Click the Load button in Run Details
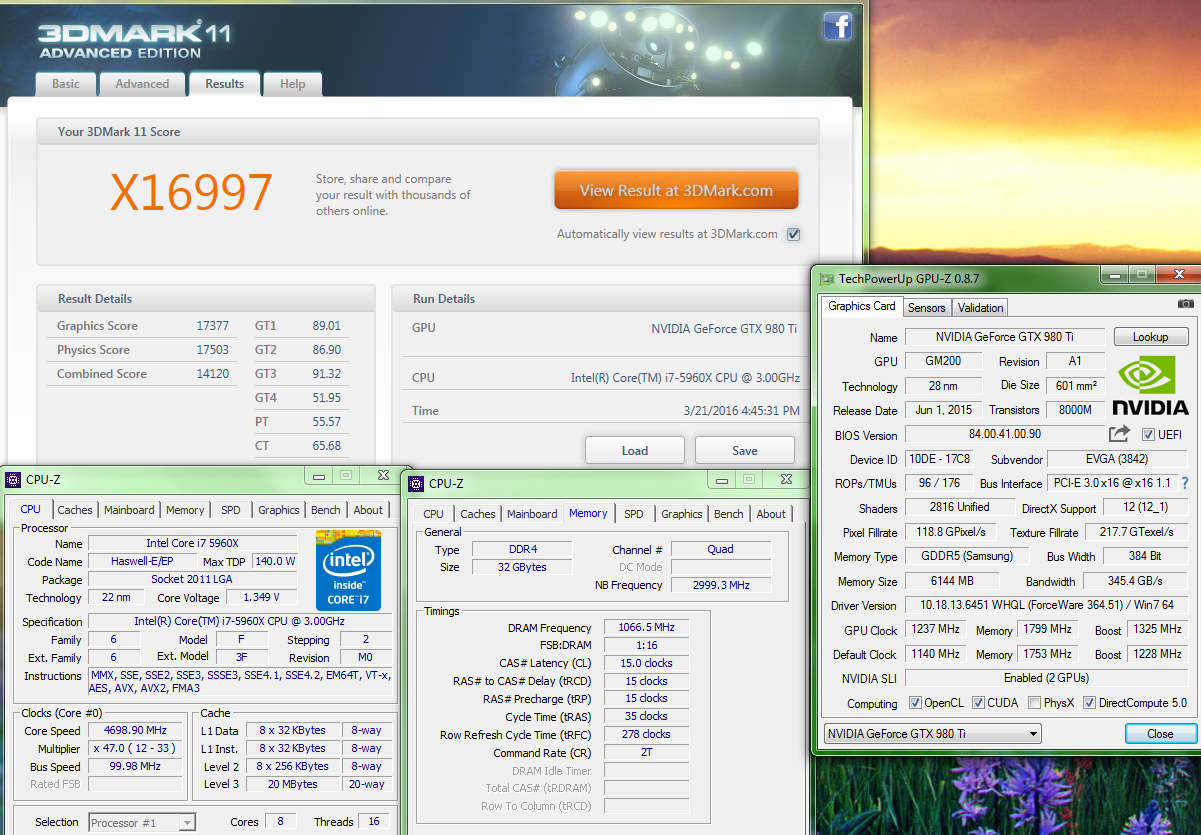The image size is (1201, 835). pos(635,450)
